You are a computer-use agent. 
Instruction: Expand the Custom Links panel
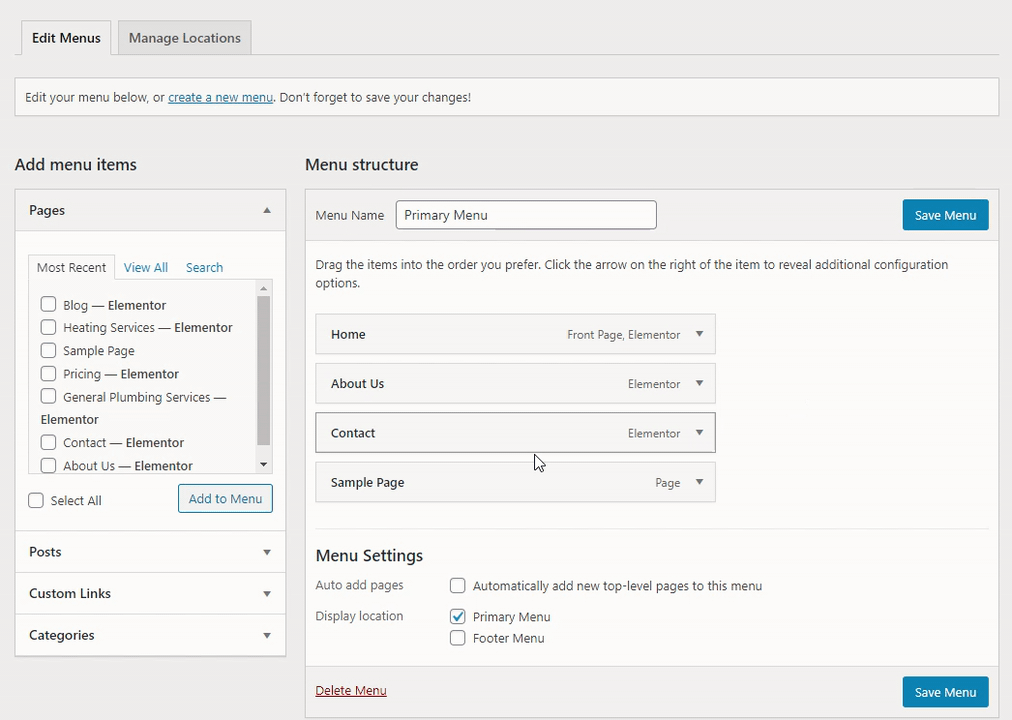point(267,594)
